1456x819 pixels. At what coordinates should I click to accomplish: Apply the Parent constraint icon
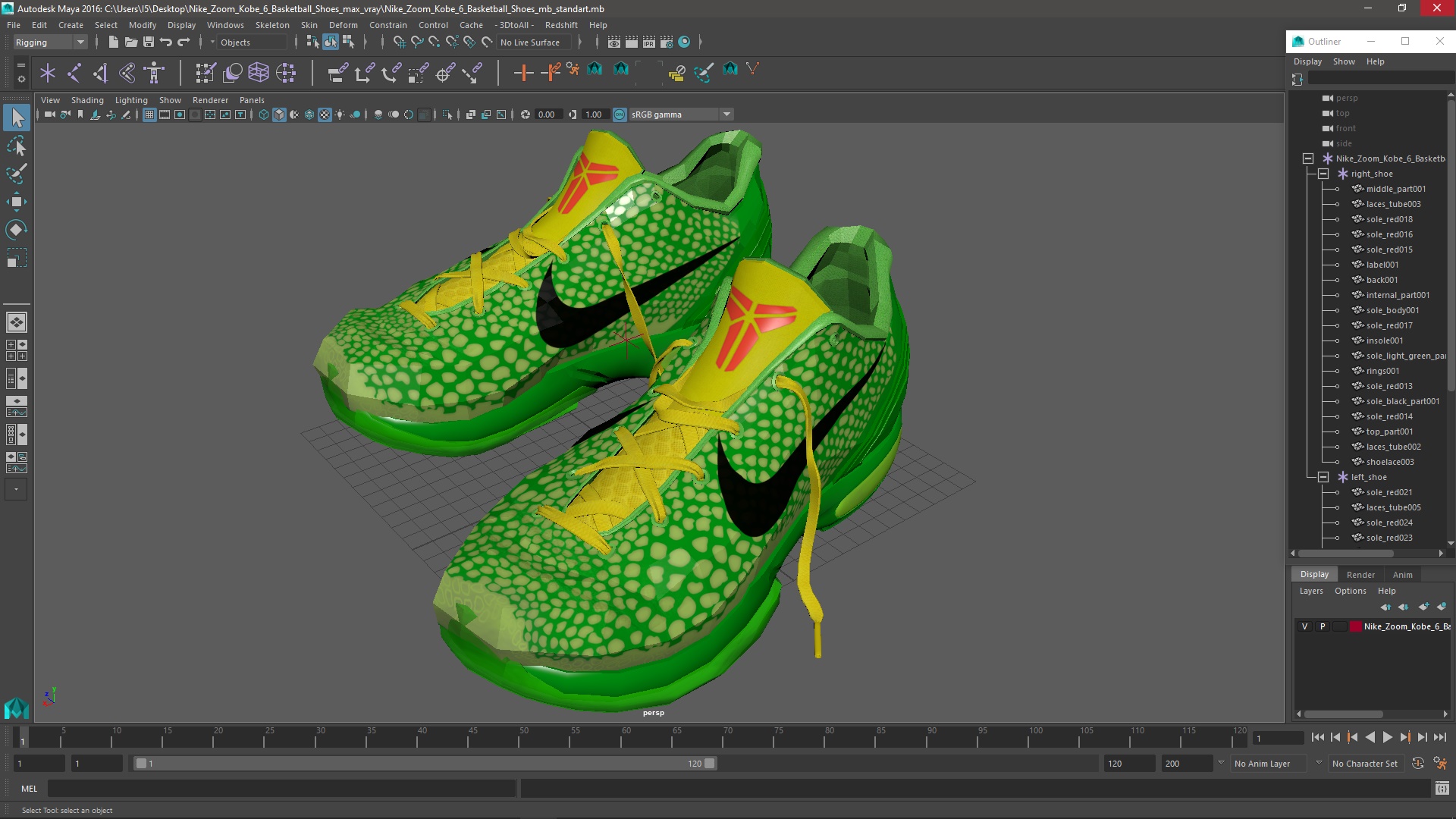[x=338, y=73]
